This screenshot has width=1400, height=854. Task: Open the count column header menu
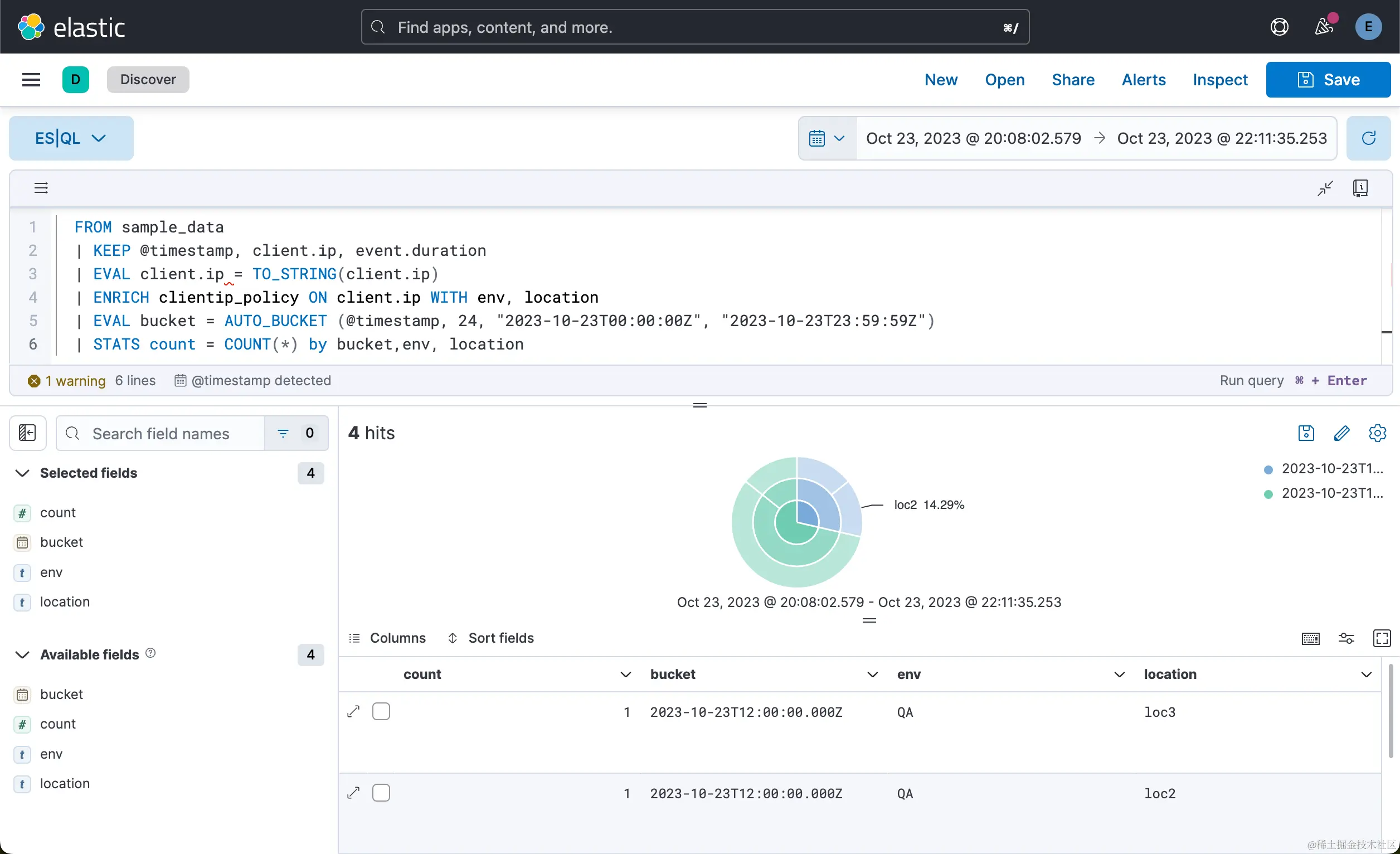point(625,675)
